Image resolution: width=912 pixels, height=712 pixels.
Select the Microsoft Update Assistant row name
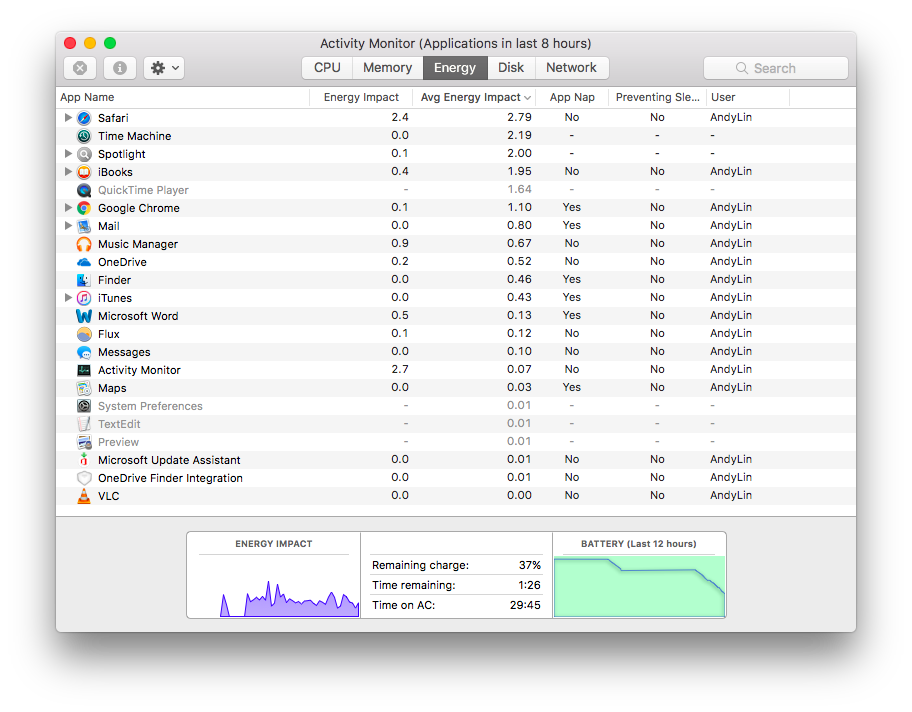tap(169, 460)
